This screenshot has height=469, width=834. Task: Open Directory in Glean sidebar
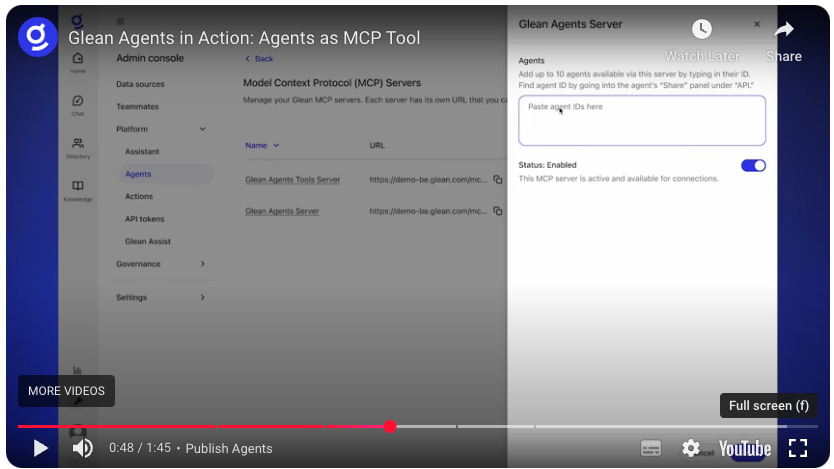click(x=78, y=148)
